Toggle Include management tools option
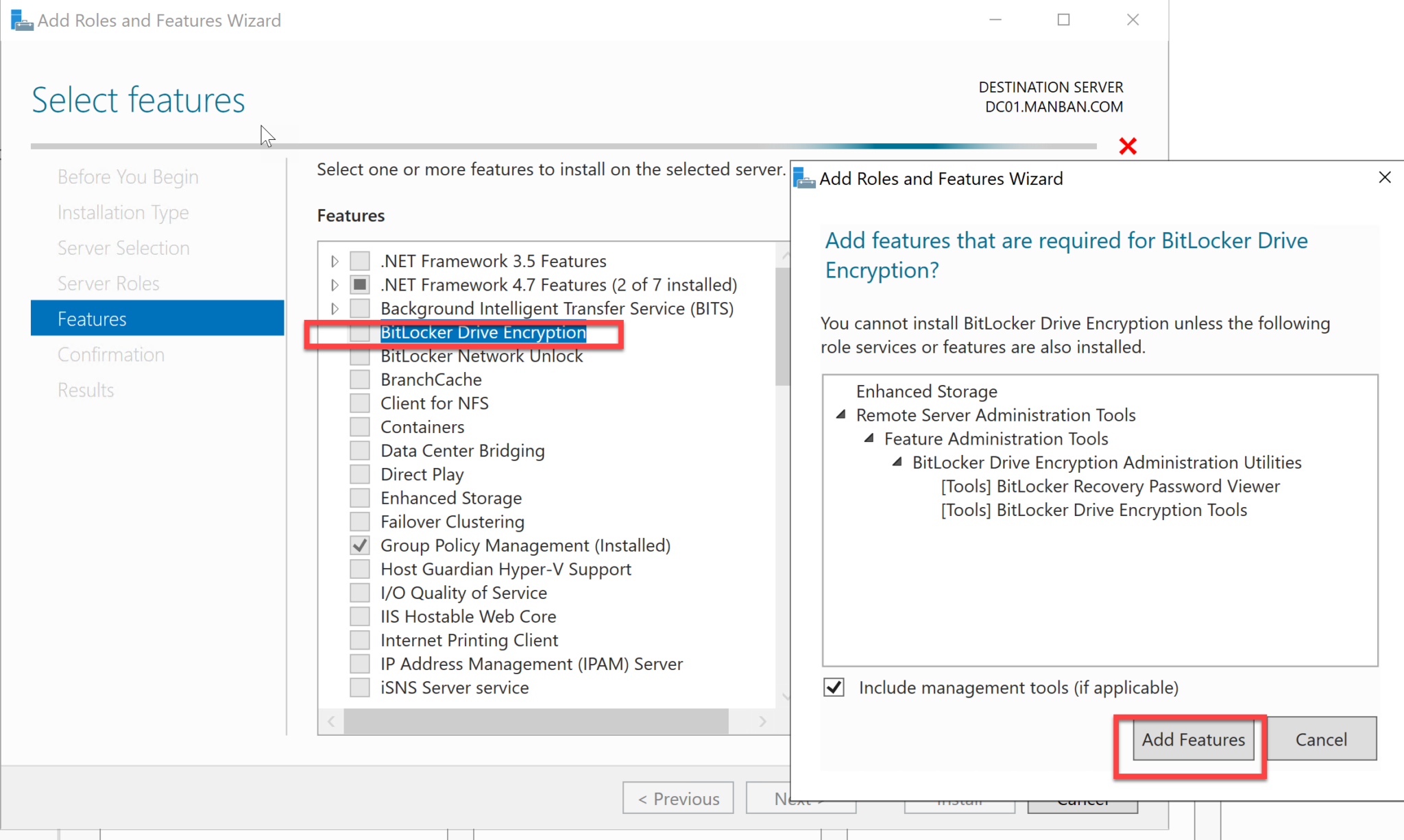Viewport: 1404px width, 840px height. pos(834,687)
